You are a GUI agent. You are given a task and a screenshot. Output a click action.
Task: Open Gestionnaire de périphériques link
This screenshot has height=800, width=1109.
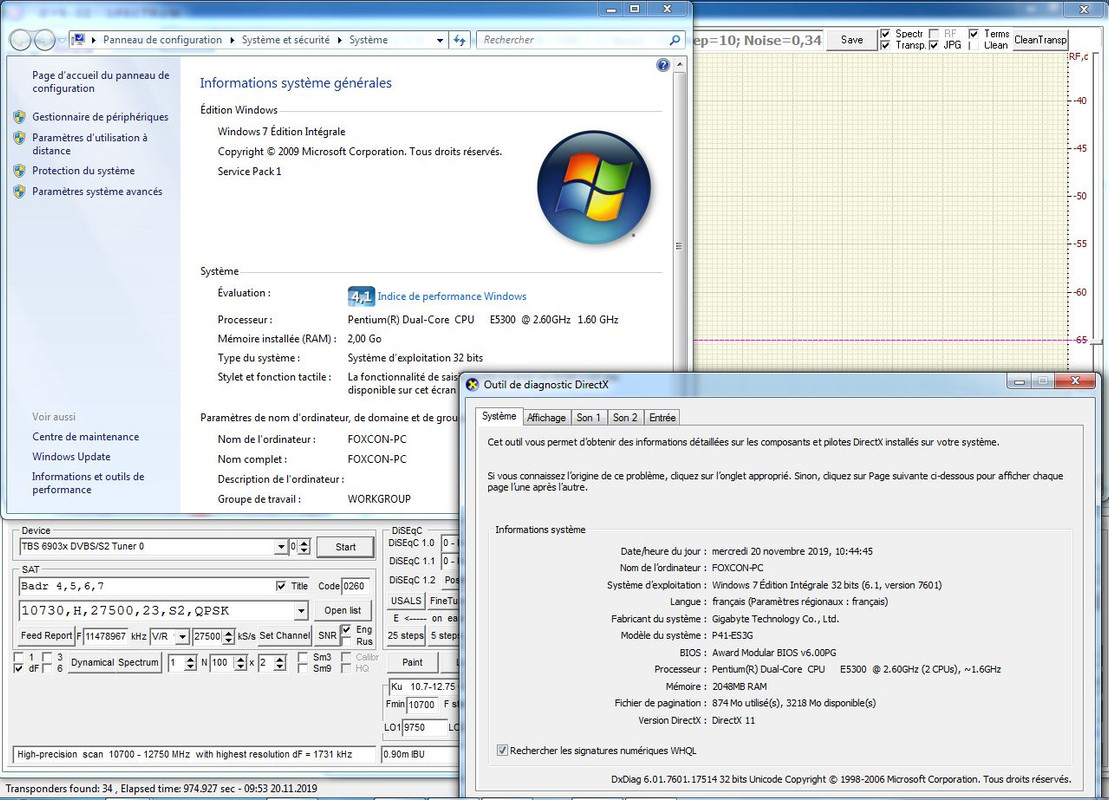(x=100, y=117)
